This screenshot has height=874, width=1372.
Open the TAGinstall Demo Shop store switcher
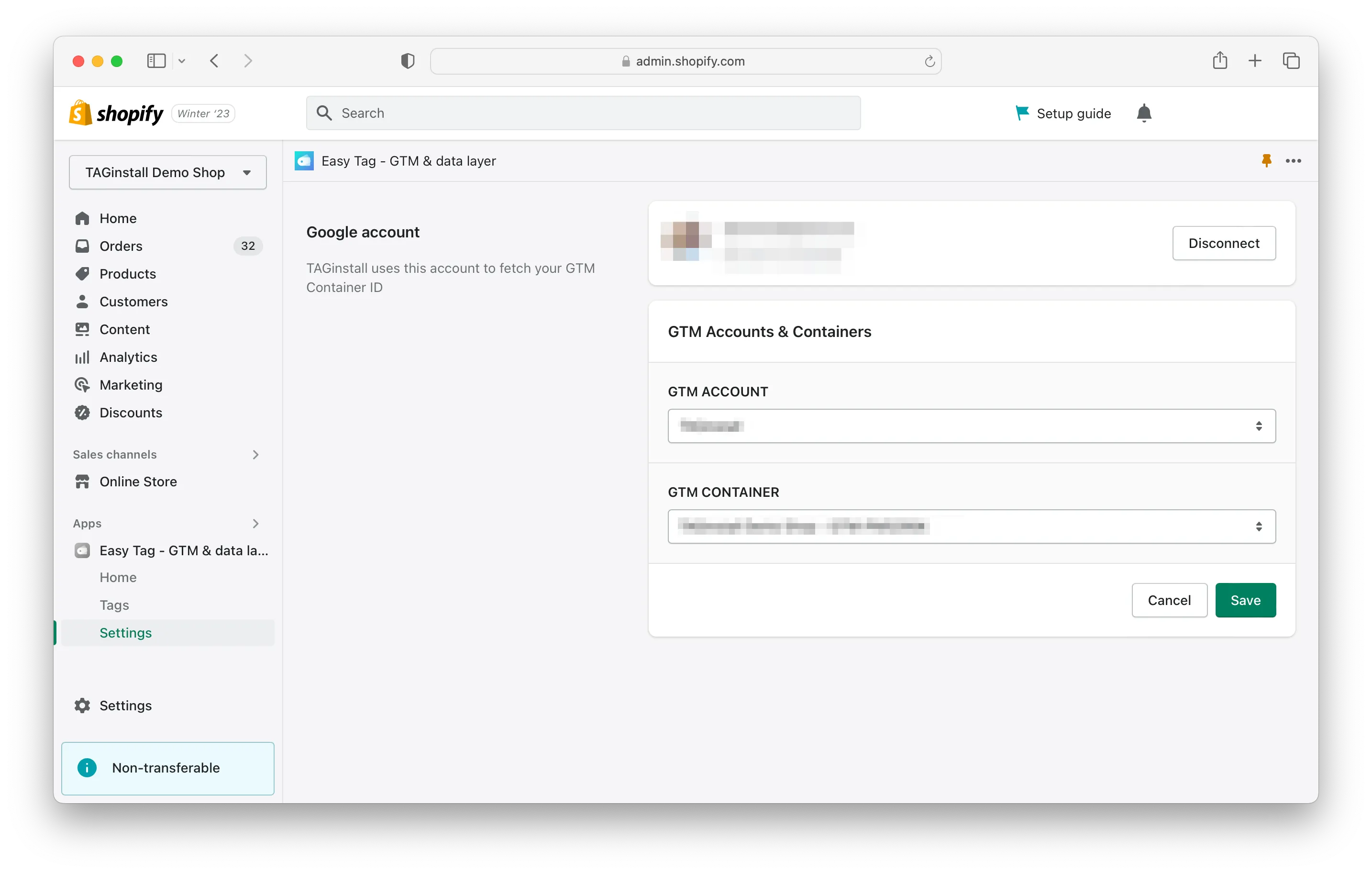point(167,172)
